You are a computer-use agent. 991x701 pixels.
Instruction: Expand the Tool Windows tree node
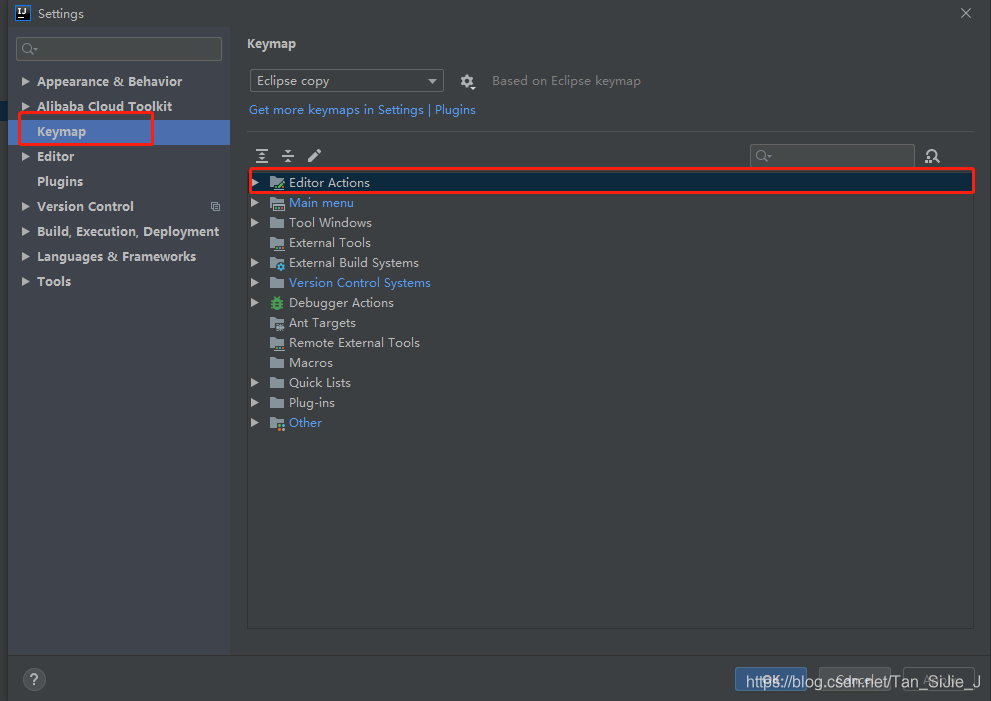tap(255, 222)
